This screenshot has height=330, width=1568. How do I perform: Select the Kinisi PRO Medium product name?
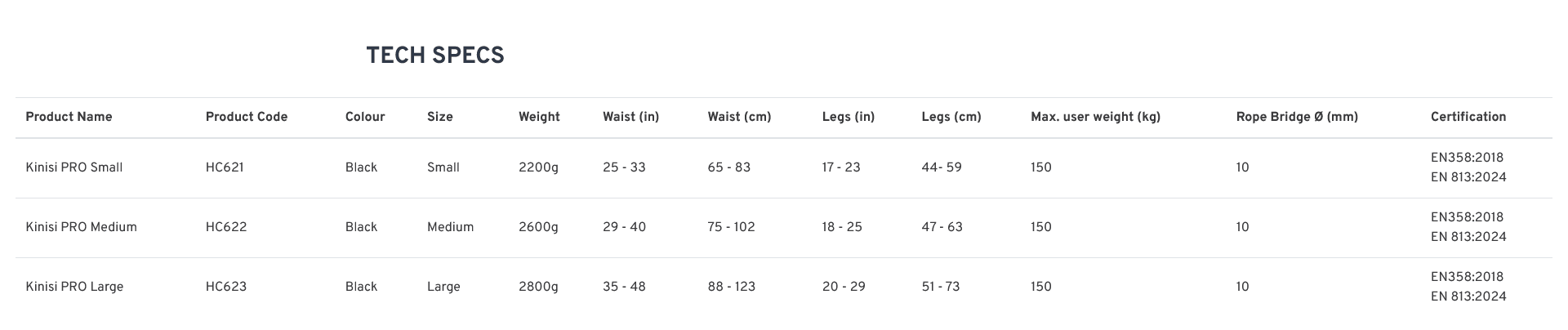pyautogui.click(x=81, y=227)
